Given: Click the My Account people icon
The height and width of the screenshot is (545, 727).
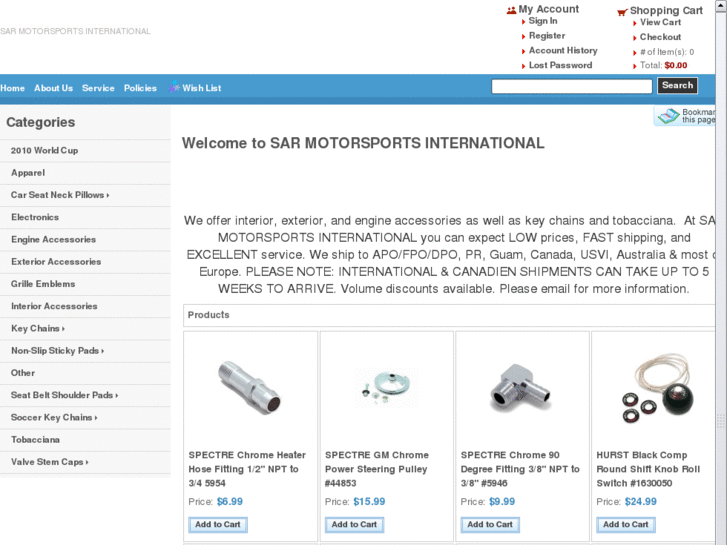Looking at the screenshot, I should (511, 10).
